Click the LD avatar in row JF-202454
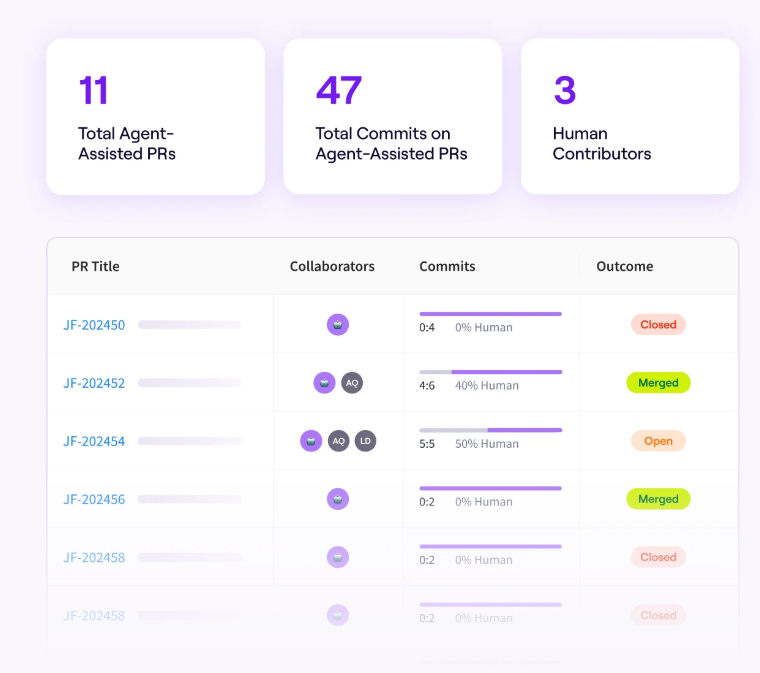Viewport: 760px width, 673px height. point(365,441)
